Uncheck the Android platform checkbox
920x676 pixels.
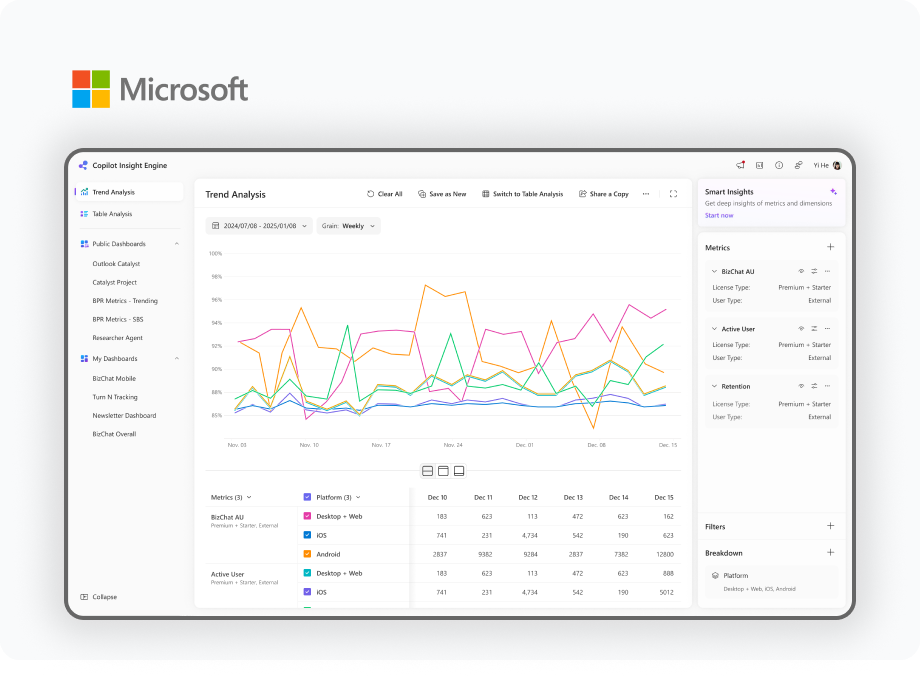(307, 554)
